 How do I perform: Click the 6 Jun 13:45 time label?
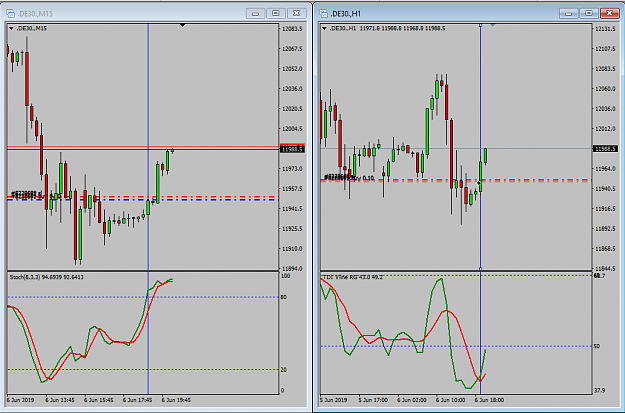pyautogui.click(x=60, y=400)
